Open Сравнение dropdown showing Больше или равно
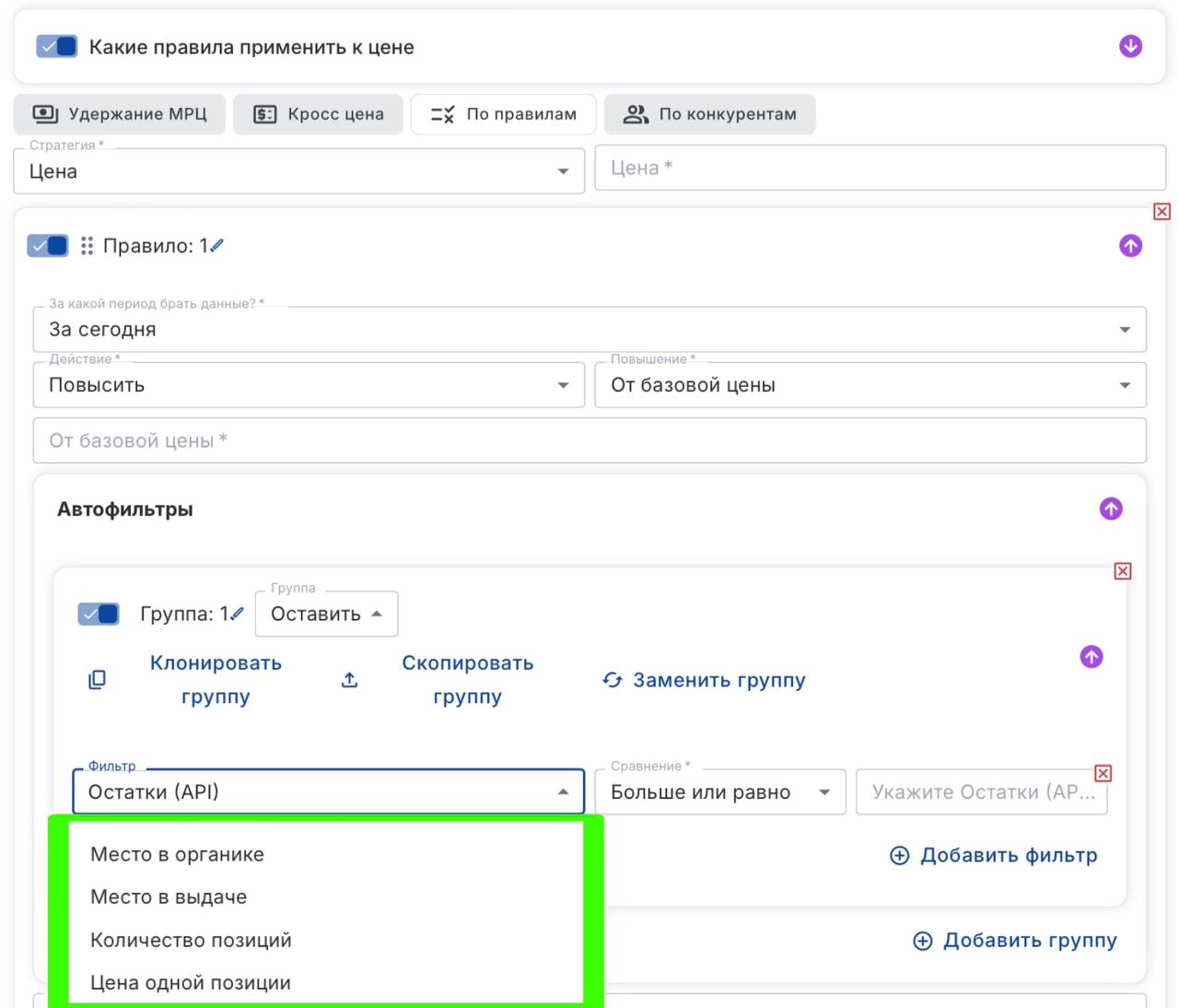Image resolution: width=1179 pixels, height=1008 pixels. point(719,792)
